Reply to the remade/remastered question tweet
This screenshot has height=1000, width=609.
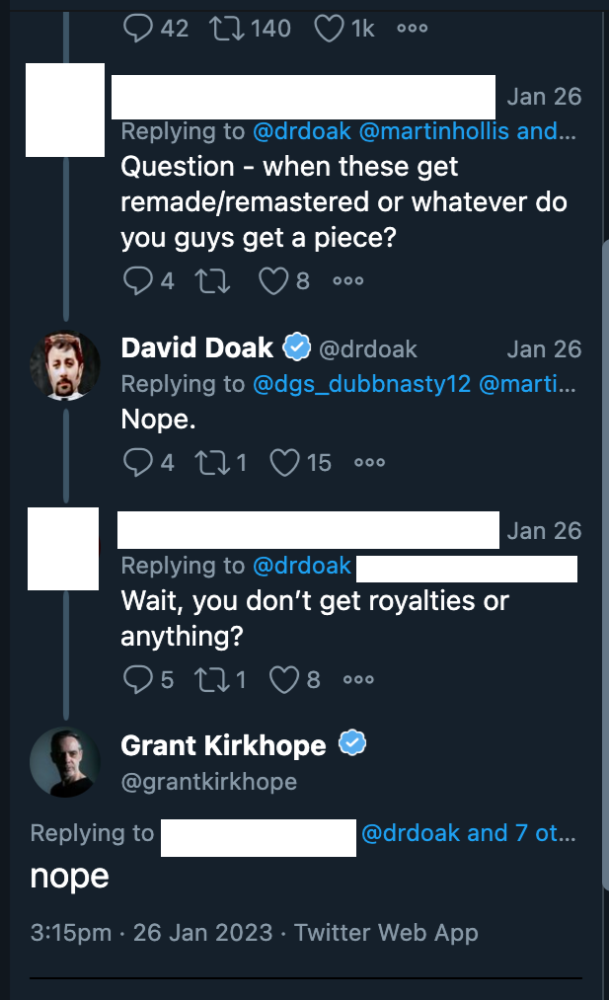(136, 281)
